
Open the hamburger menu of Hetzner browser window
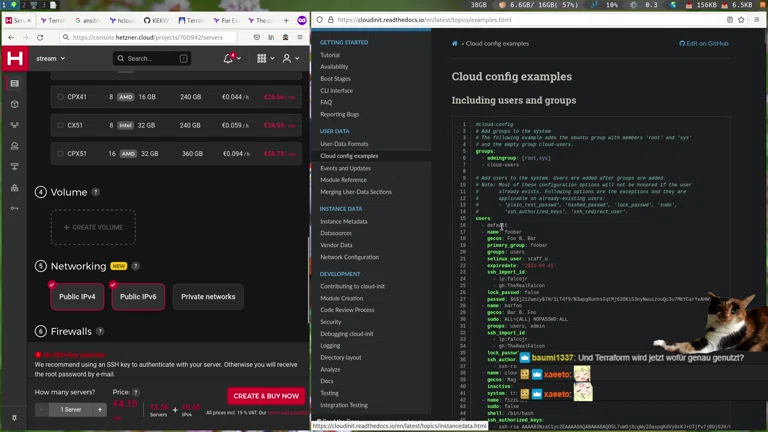pyautogui.click(x=300, y=37)
